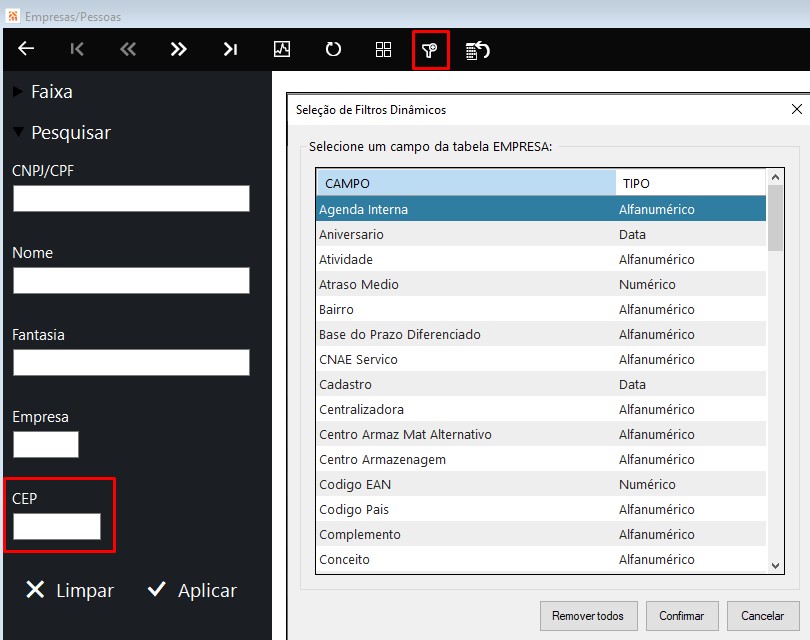Click the next page double-chevron icon

pos(179,49)
